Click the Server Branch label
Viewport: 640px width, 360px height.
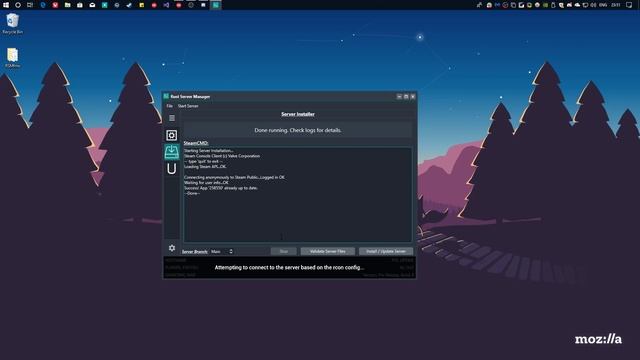coord(195,251)
